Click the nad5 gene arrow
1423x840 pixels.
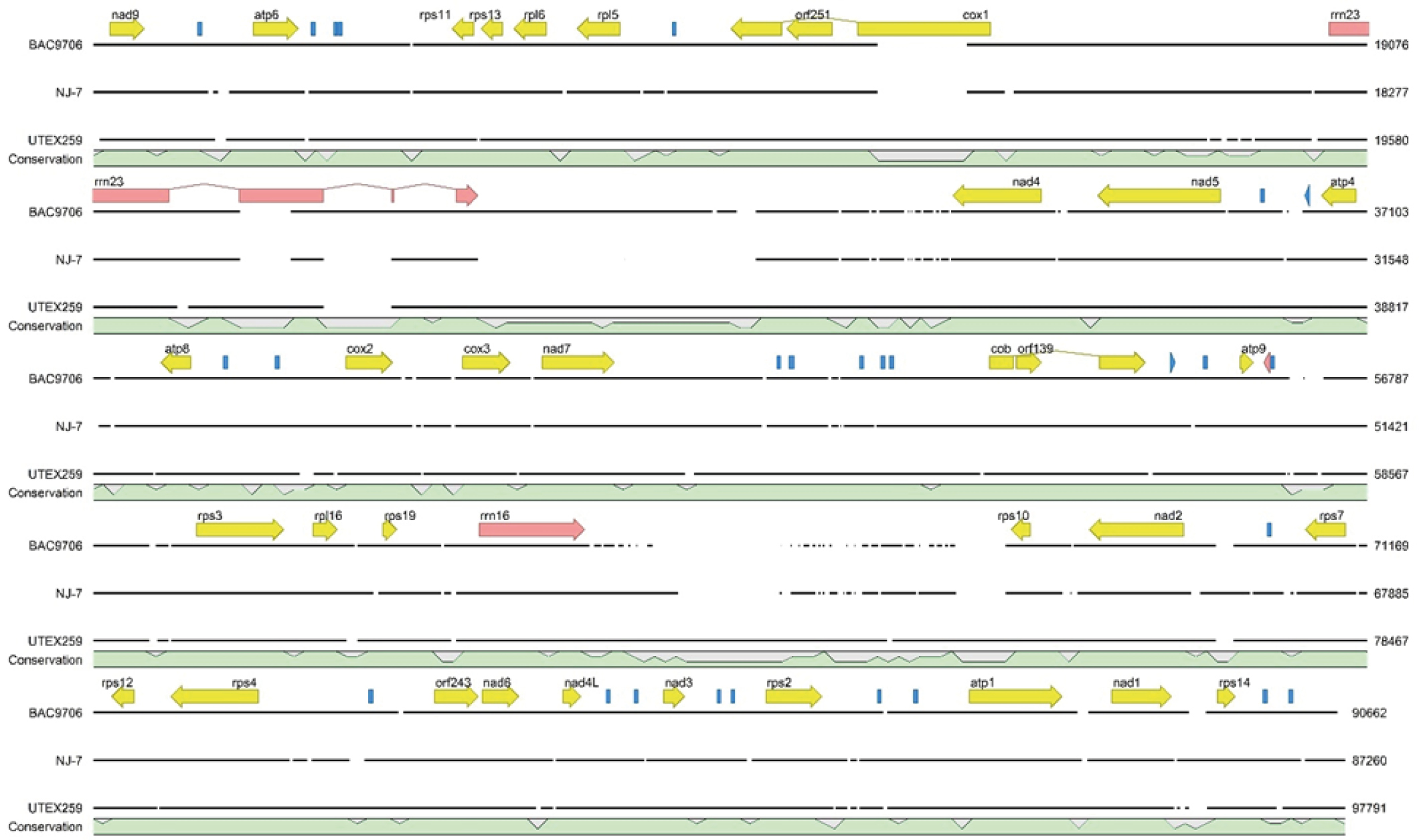[1159, 195]
